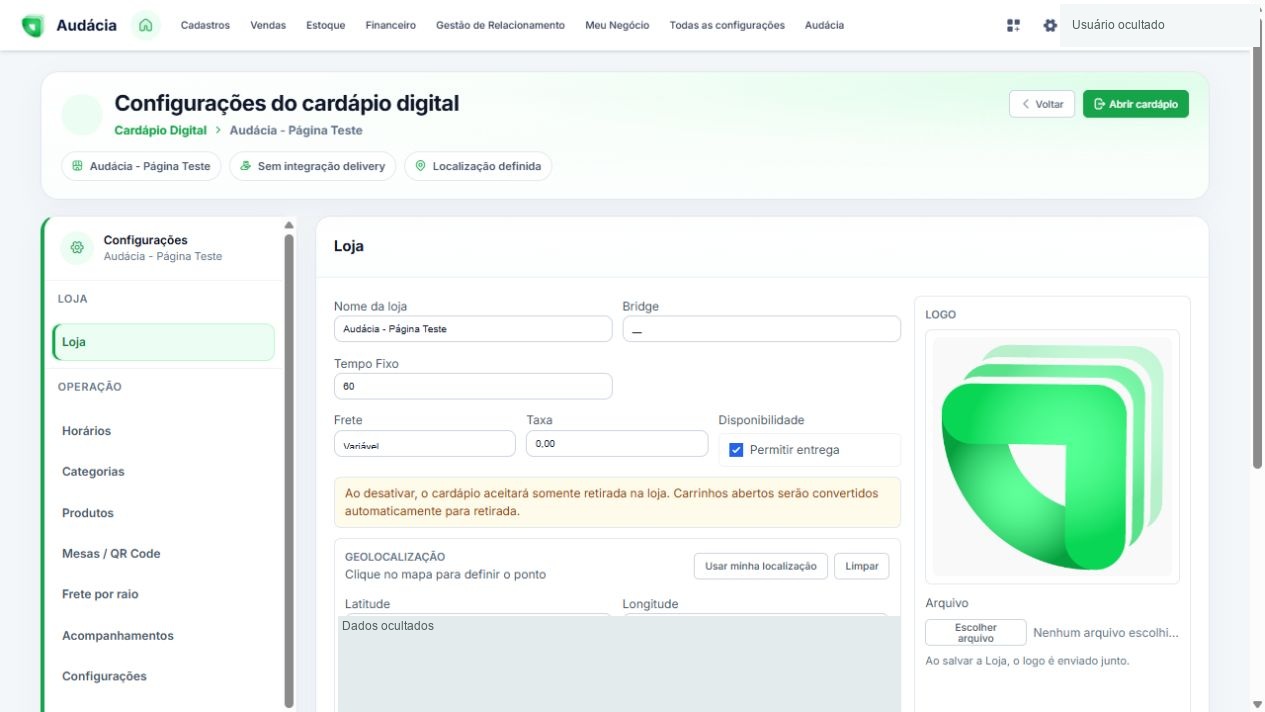Viewport: 1265px width, 712px height.
Task: Click the Limpar button
Action: click(861, 566)
